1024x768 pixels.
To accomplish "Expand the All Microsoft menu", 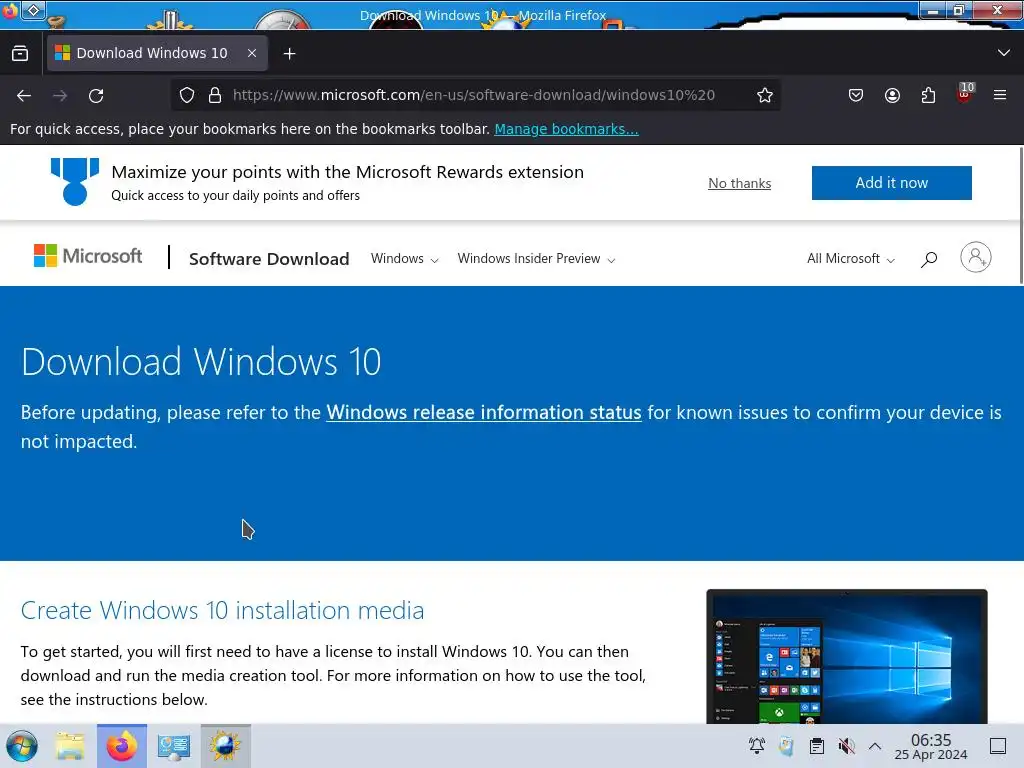I will 850,259.
